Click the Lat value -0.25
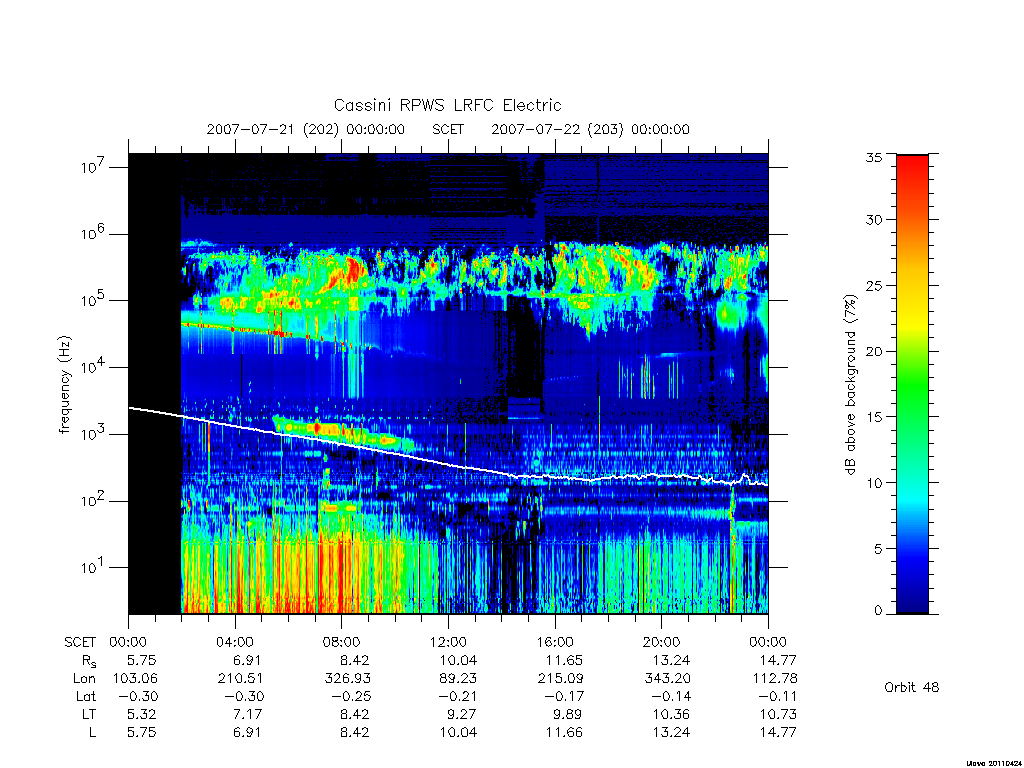Viewport: 1024px width, 768px height. coord(351,696)
